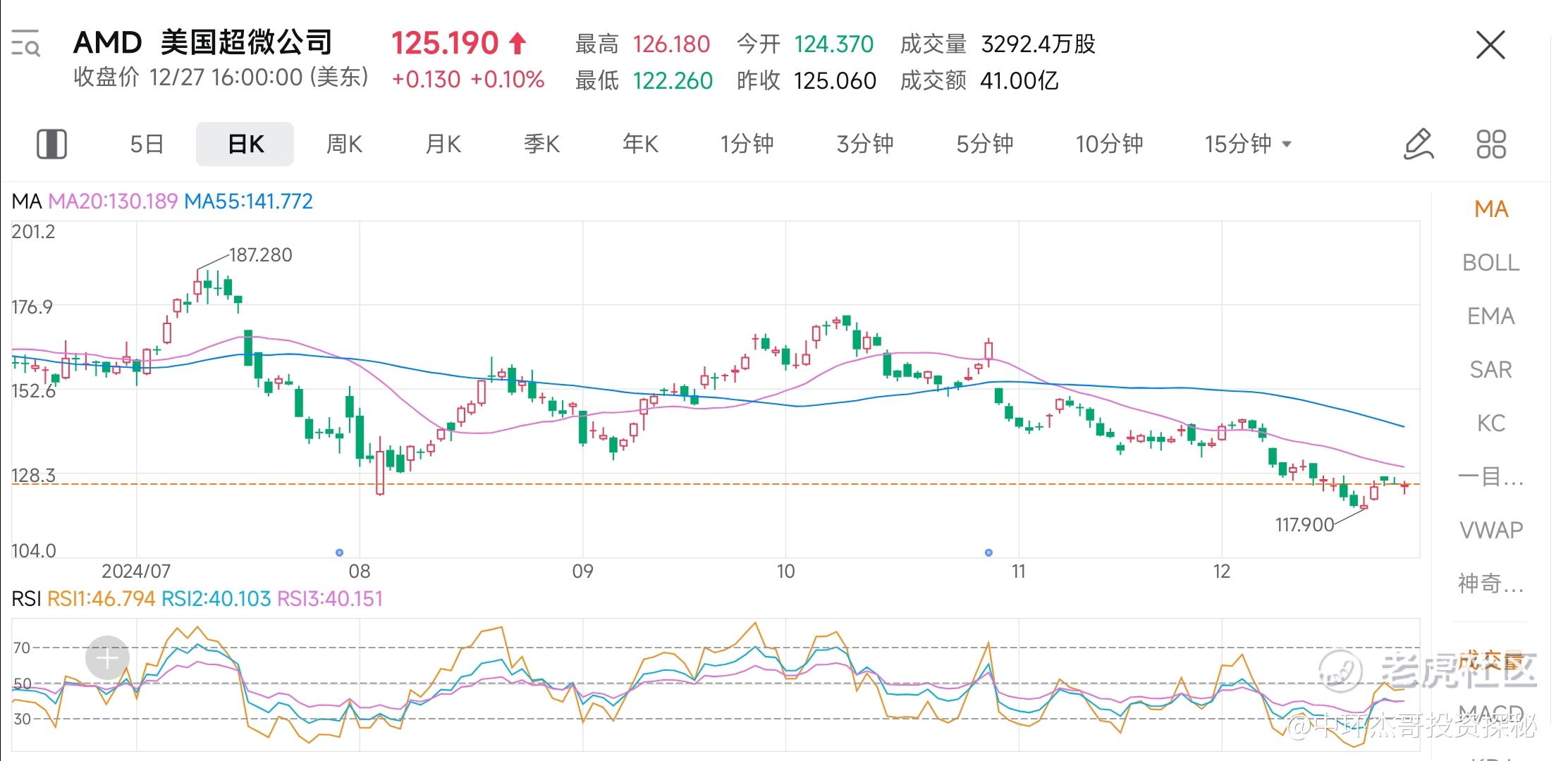Select the 5分钟 interval tab

pos(985,144)
